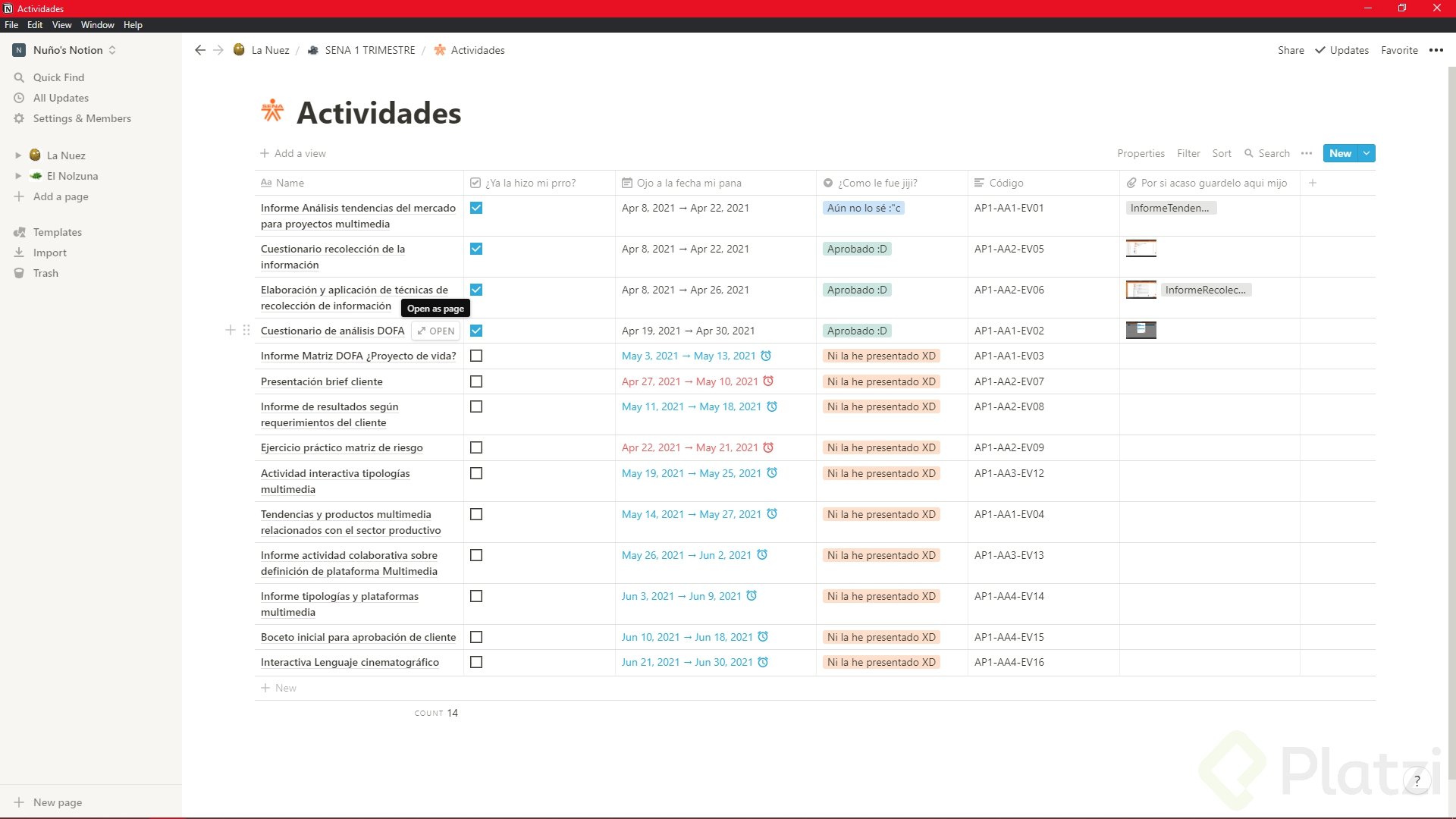
Task: Expand the El Nolzuna page tree
Action: [x=18, y=176]
